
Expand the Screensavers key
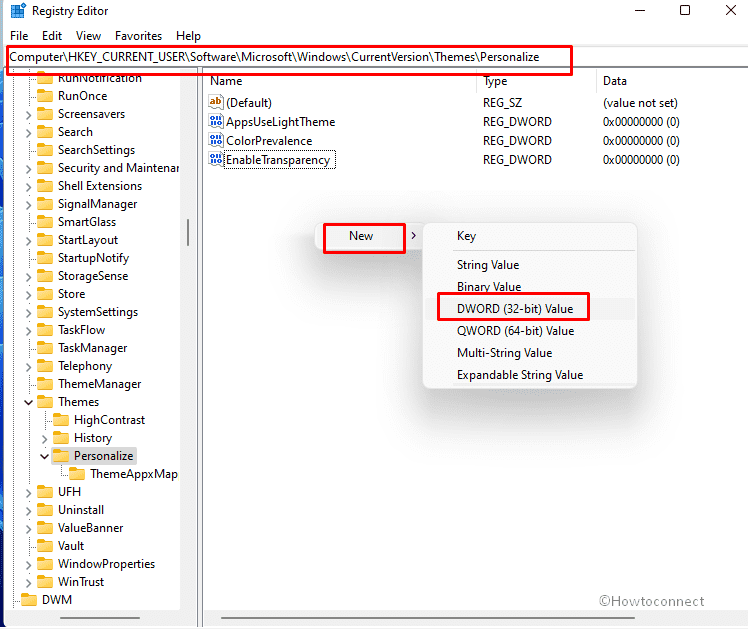coord(28,115)
